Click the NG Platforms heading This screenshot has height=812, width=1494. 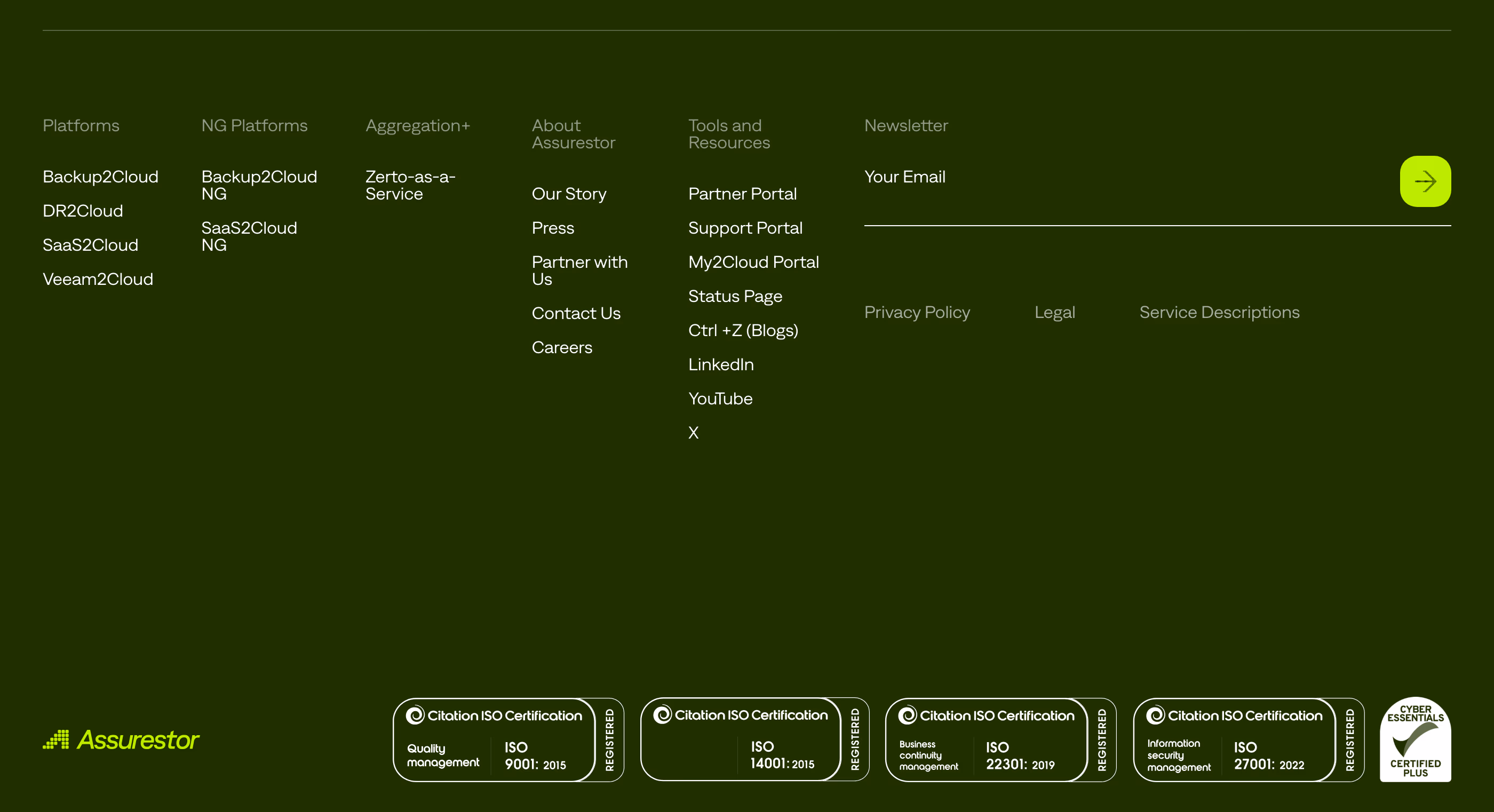[x=255, y=126]
